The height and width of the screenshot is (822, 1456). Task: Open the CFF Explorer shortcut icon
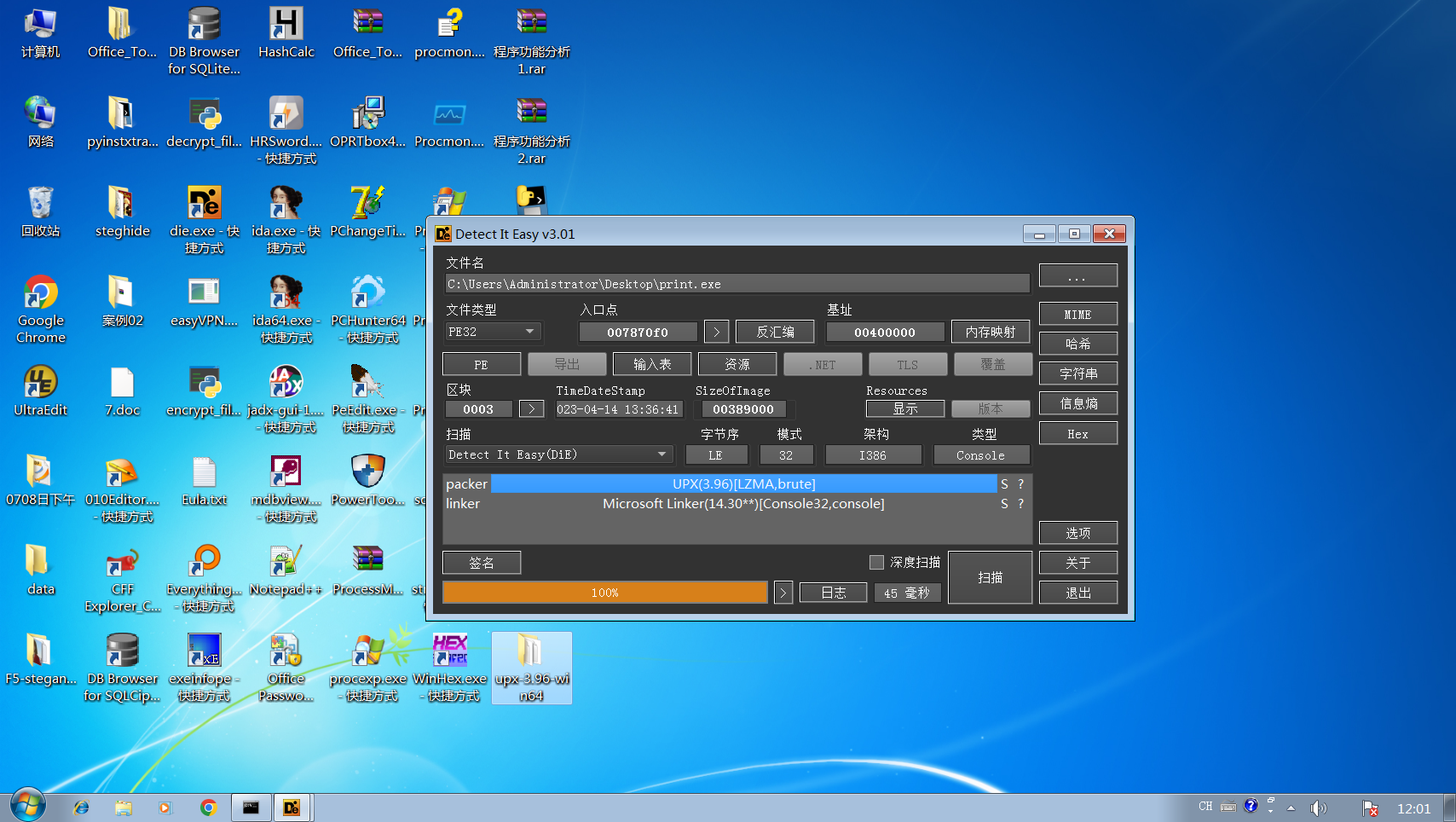coord(122,578)
